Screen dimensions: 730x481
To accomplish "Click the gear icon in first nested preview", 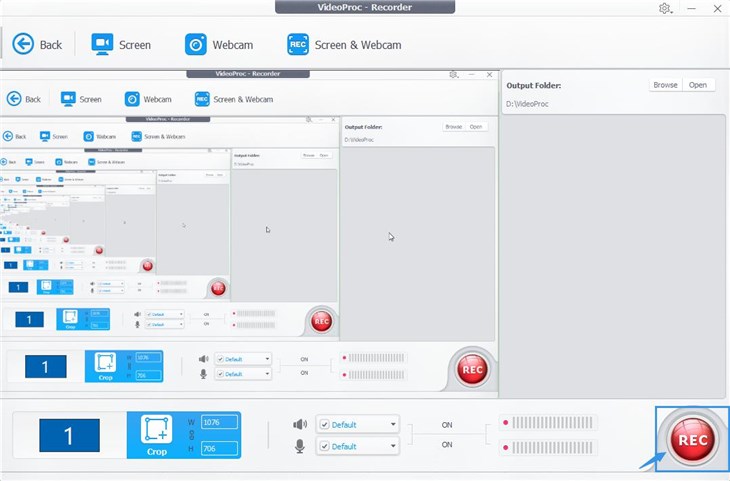I will pyautogui.click(x=453, y=75).
